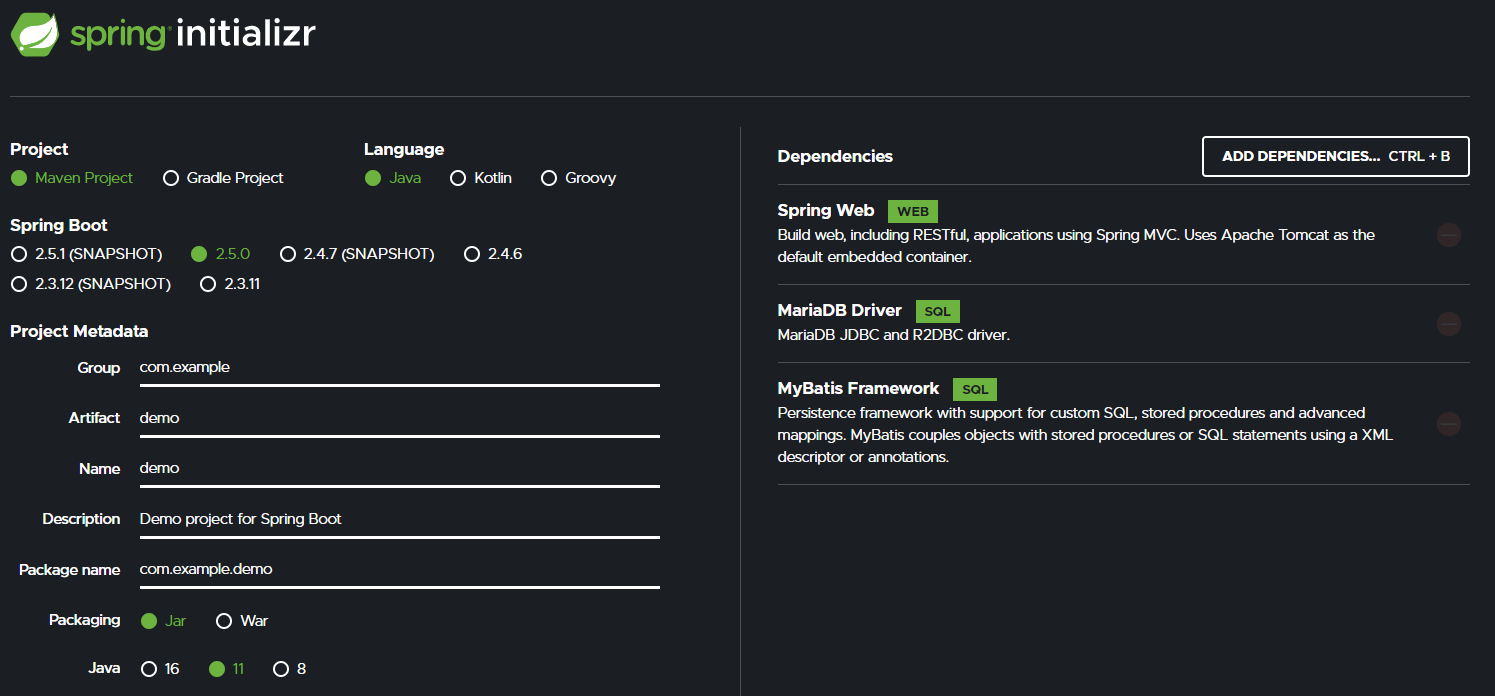Image resolution: width=1495 pixels, height=696 pixels.
Task: Click the Spring leaf logo icon
Action: tap(34, 33)
